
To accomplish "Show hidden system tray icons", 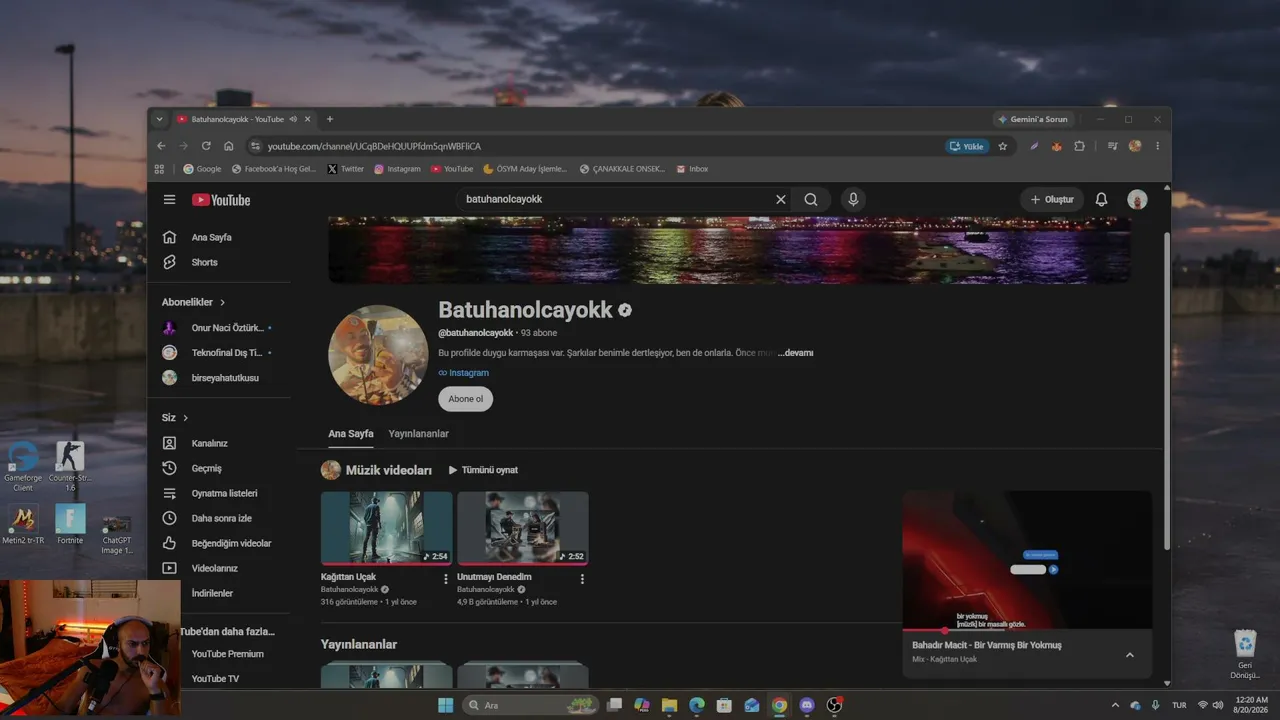I will point(1116,705).
